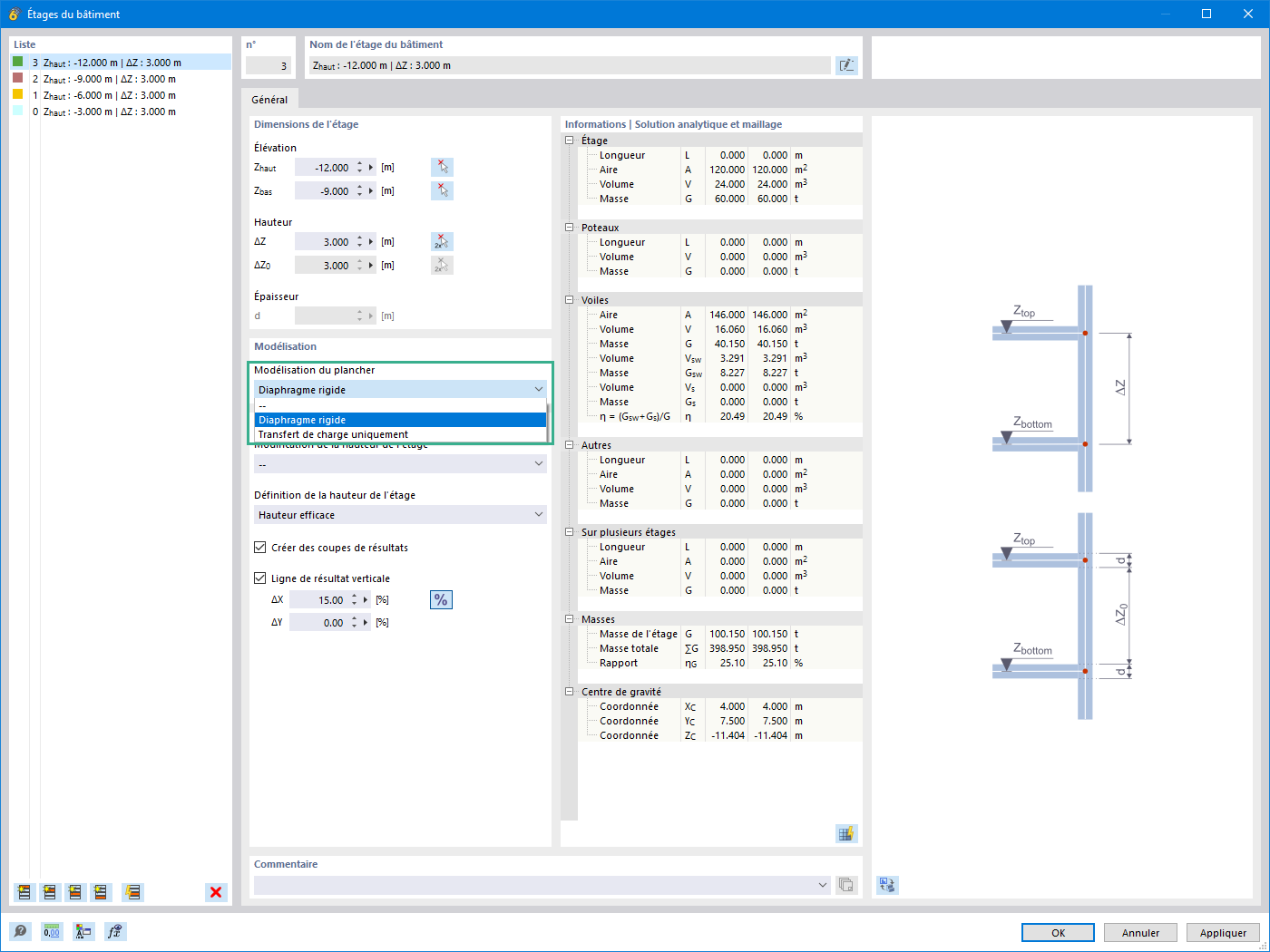Click the ΔX value spinner arrows
This screenshot has height=952, width=1270.
click(355, 600)
